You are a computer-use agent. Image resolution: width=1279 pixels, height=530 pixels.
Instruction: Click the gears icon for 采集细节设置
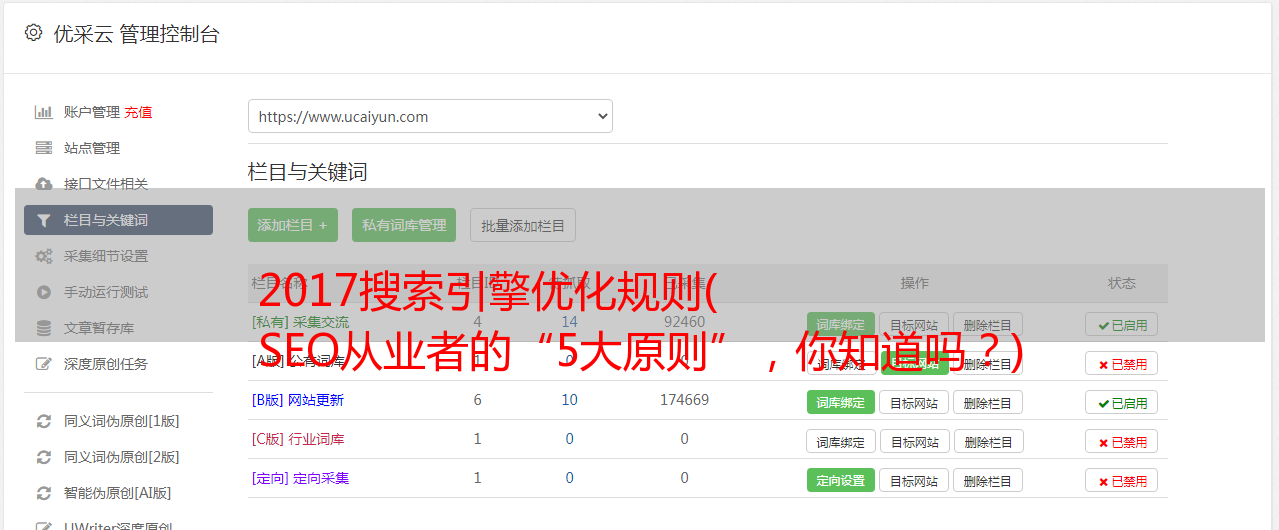tap(44, 256)
